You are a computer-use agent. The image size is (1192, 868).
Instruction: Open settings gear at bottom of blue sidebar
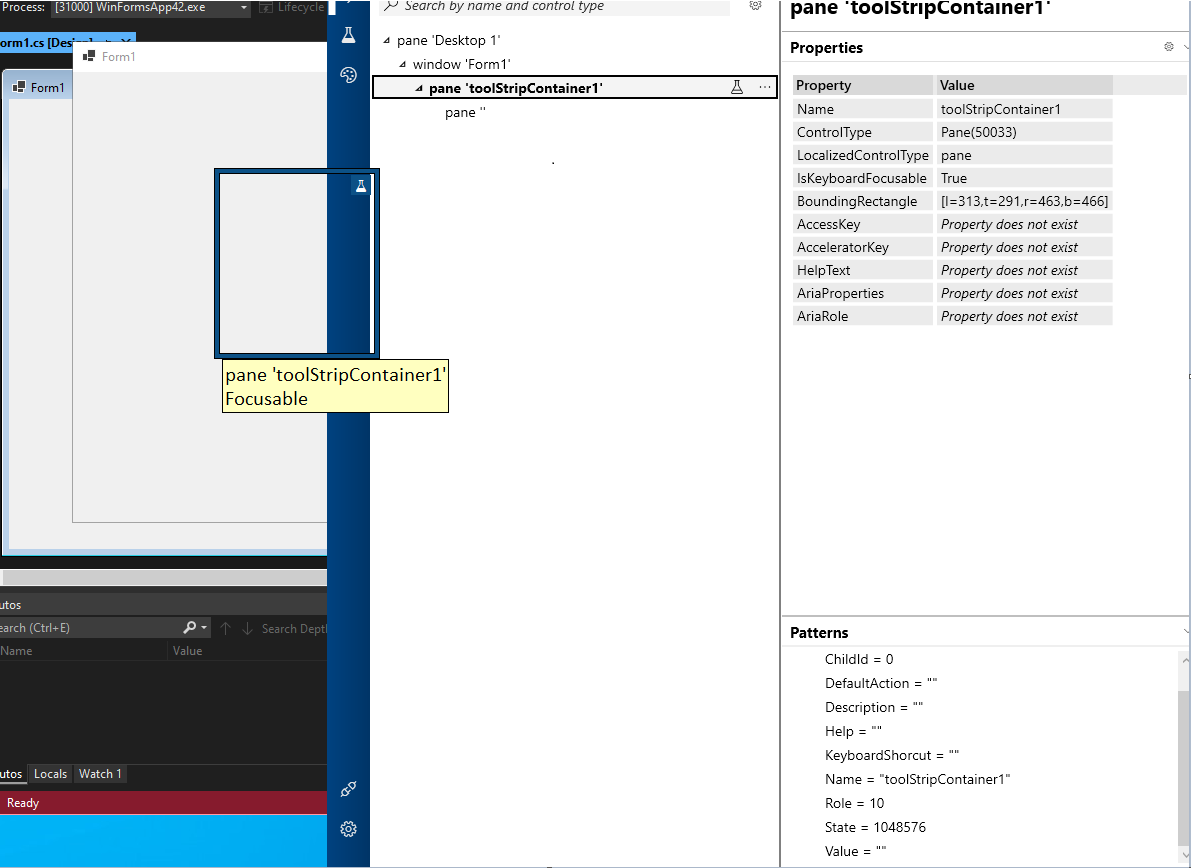(348, 828)
